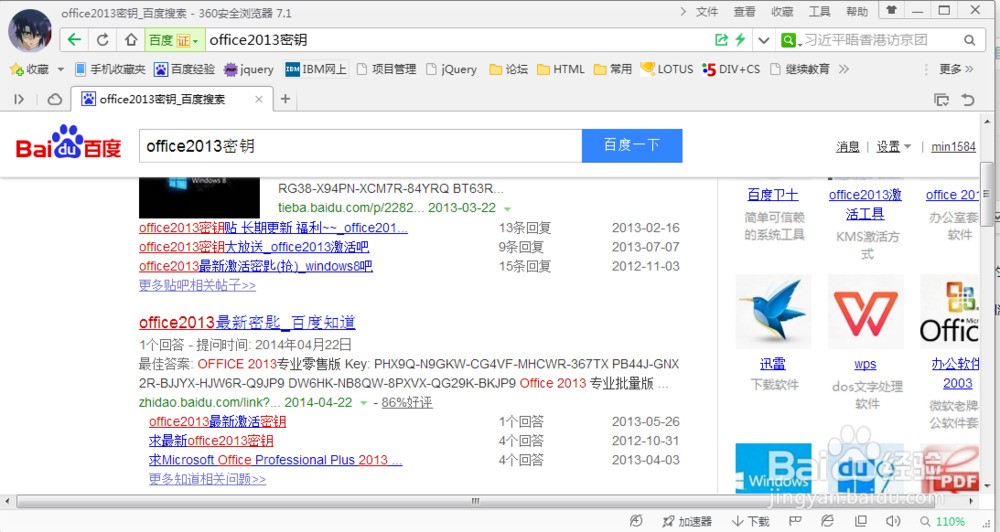Click the page horizontal scrollbar
Viewport: 1000px width, 532px height.
(x=475, y=501)
